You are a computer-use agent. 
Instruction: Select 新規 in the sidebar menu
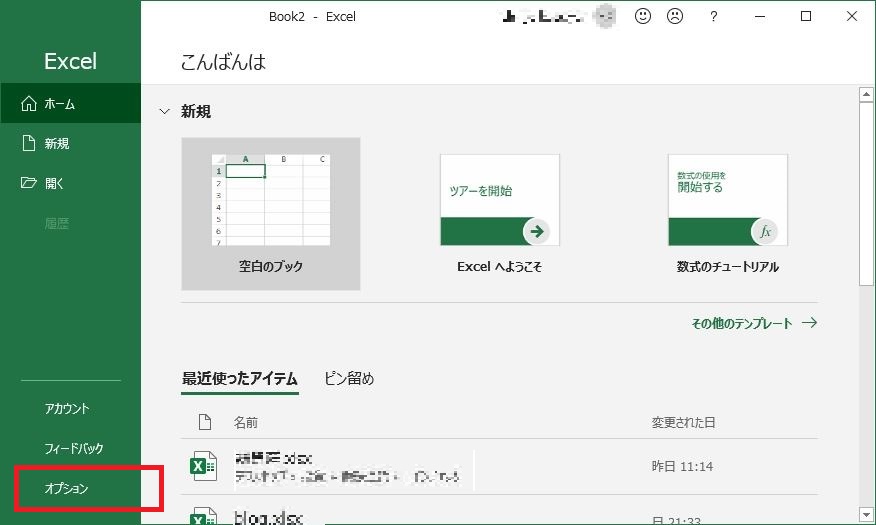coord(70,143)
